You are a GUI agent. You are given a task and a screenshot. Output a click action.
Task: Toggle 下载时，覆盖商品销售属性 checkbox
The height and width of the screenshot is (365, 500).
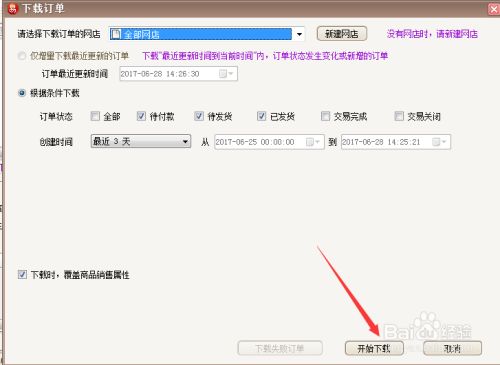(22, 275)
